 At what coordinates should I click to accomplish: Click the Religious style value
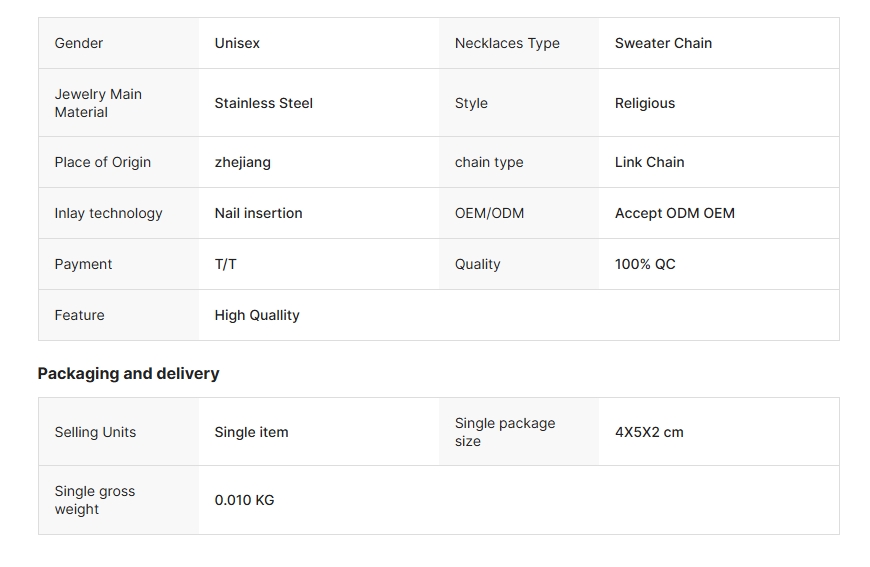(x=645, y=103)
